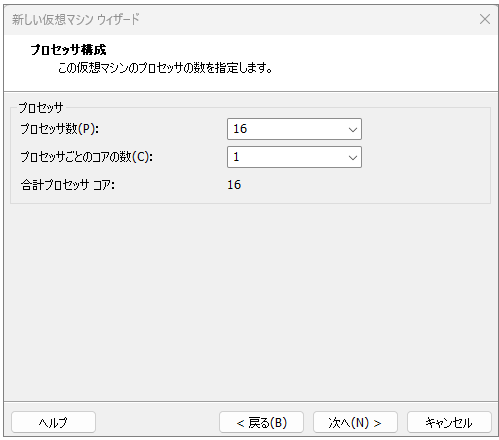Click the empty gray area below the プロセッサ group
The image size is (499, 440).
pos(250,300)
